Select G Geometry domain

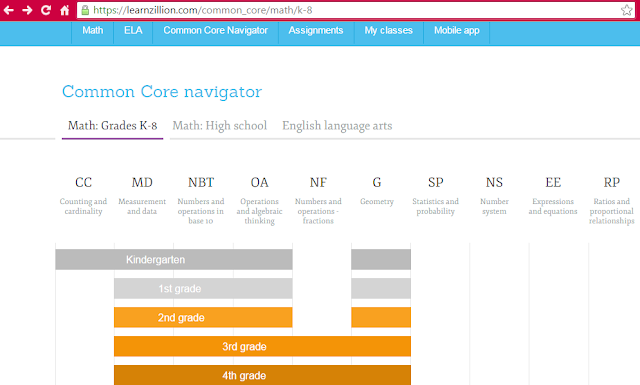pyautogui.click(x=377, y=191)
